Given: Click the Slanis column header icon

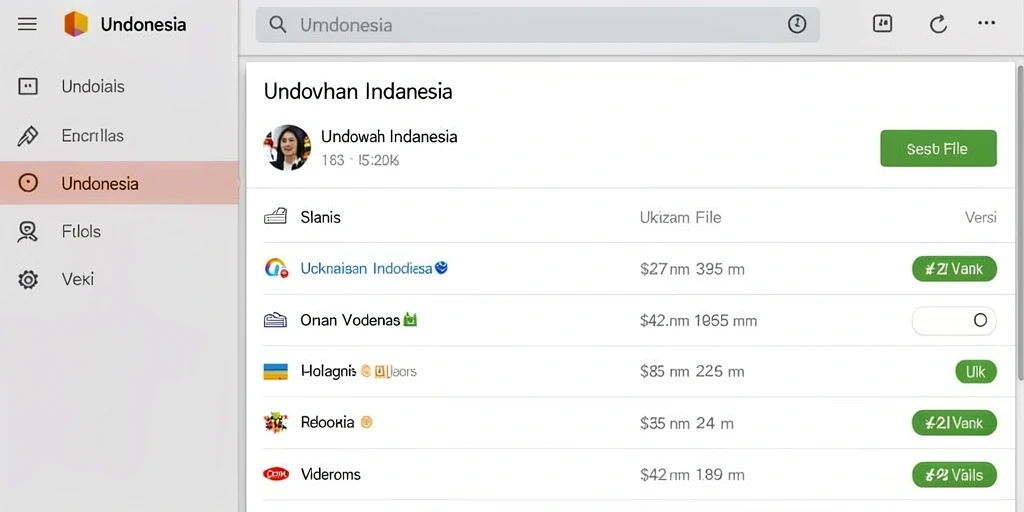Looking at the screenshot, I should (x=275, y=217).
